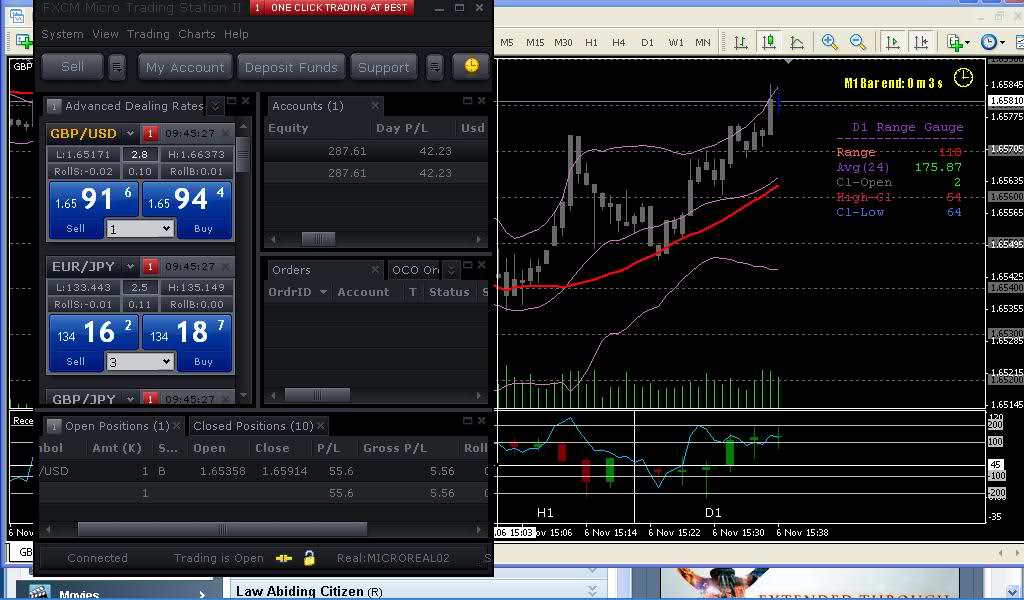Toggle M15 timeframe
Viewport: 1024px width, 600px height.
(x=535, y=42)
